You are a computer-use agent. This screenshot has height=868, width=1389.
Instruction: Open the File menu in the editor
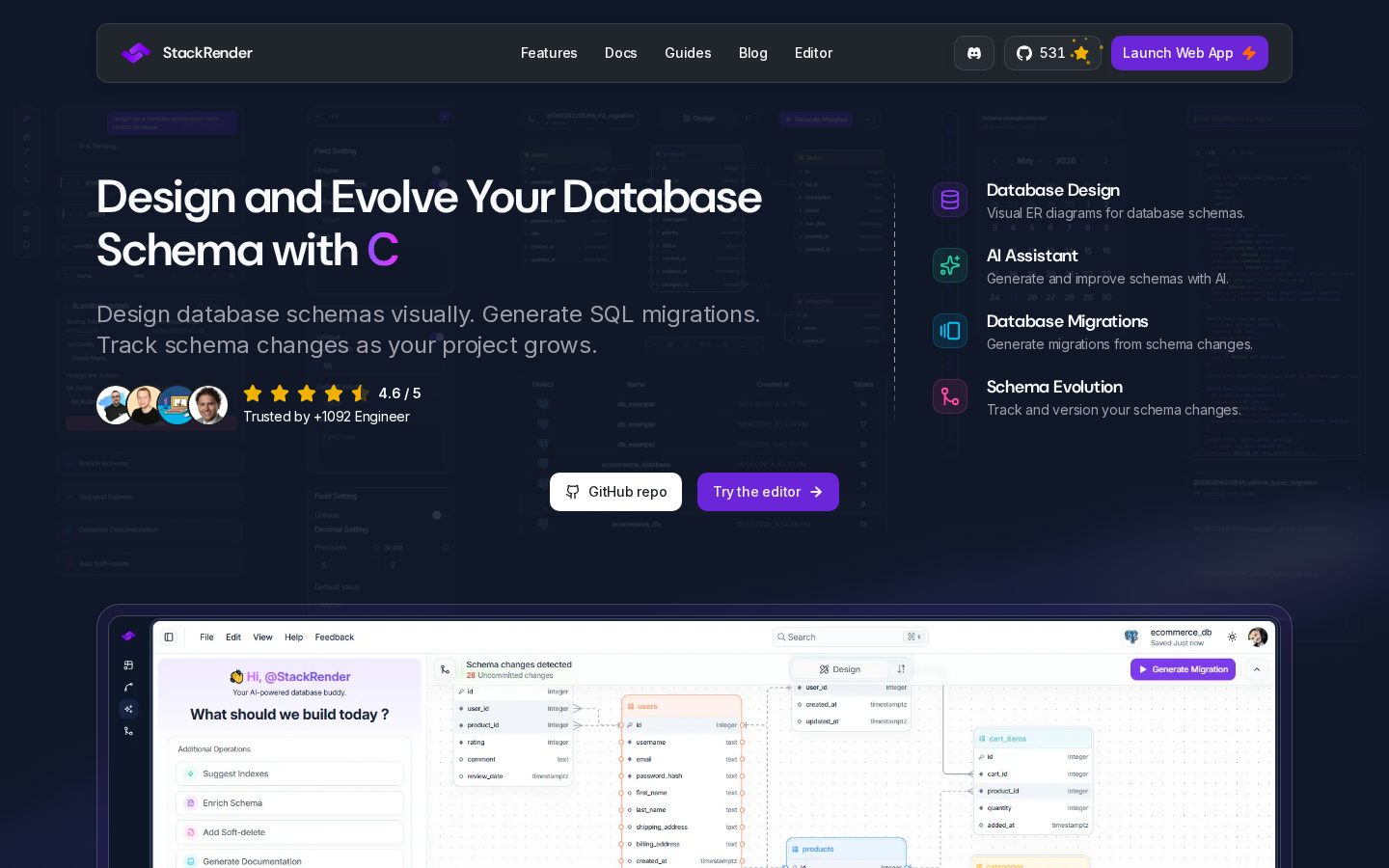[206, 637]
